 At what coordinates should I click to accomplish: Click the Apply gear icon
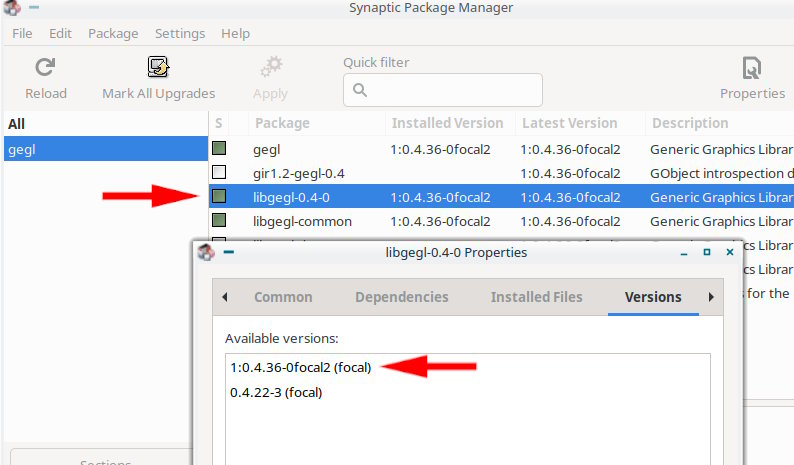[x=270, y=68]
